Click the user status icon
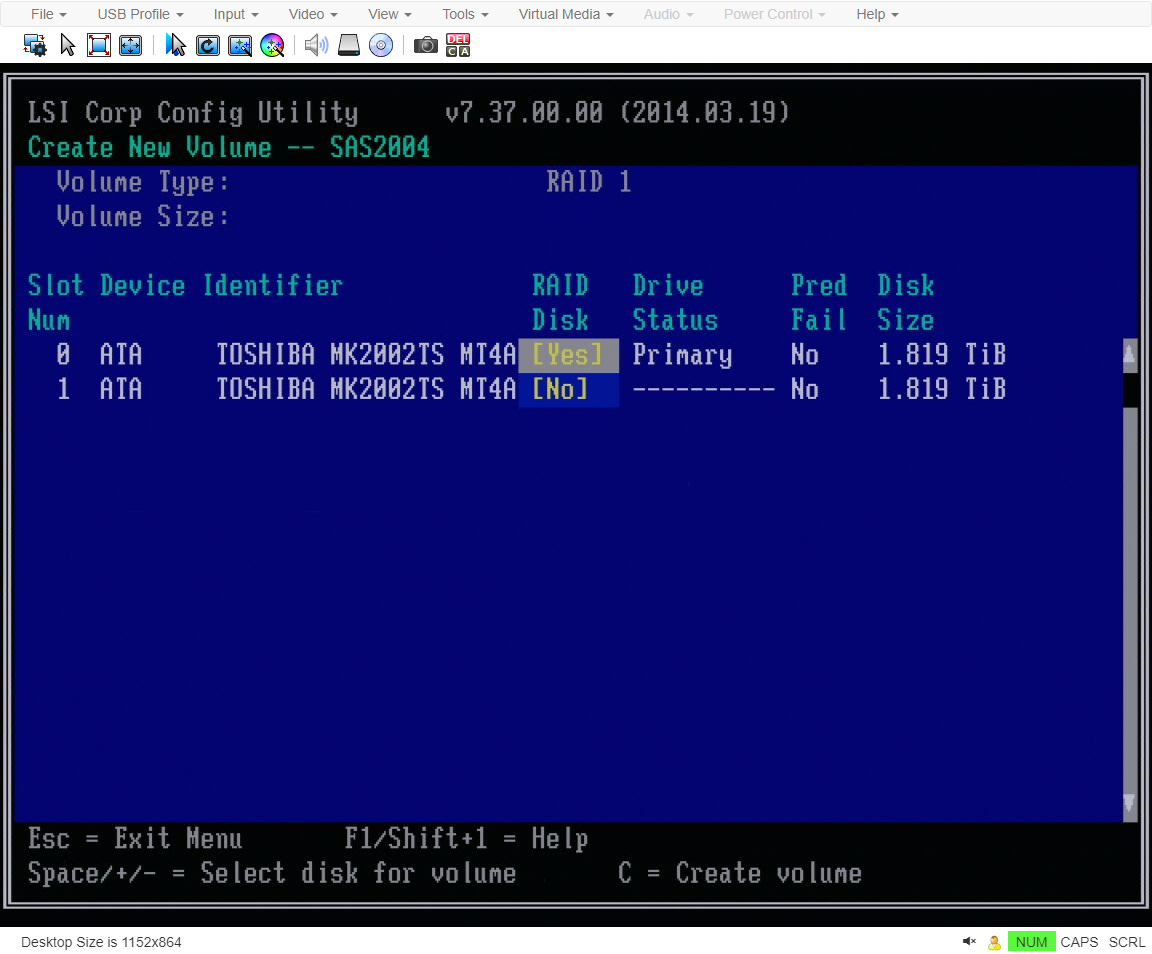This screenshot has height=954, width=1152. point(994,942)
